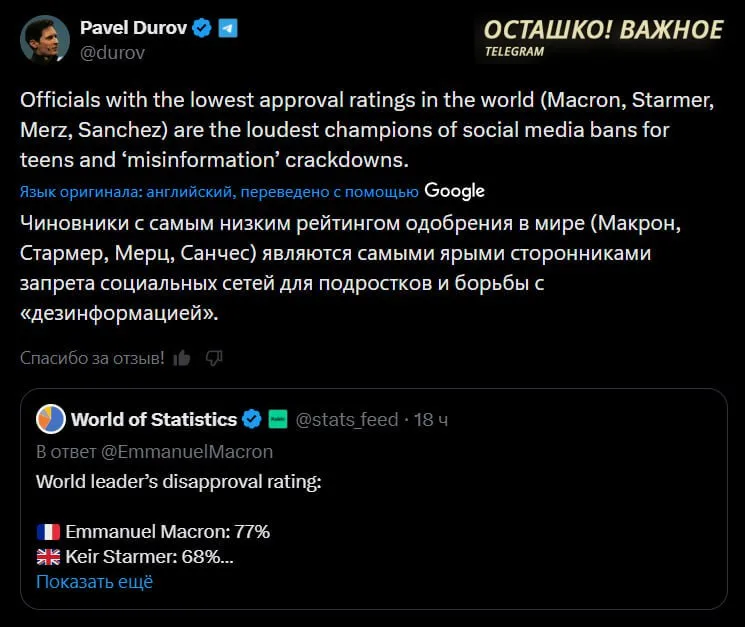
Task: Click the World of Statistics pie-chart avatar
Action: 50,419
